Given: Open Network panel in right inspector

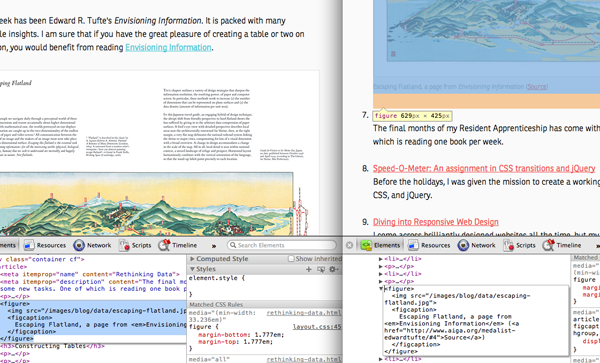Looking at the screenshot, I should [x=476, y=245].
